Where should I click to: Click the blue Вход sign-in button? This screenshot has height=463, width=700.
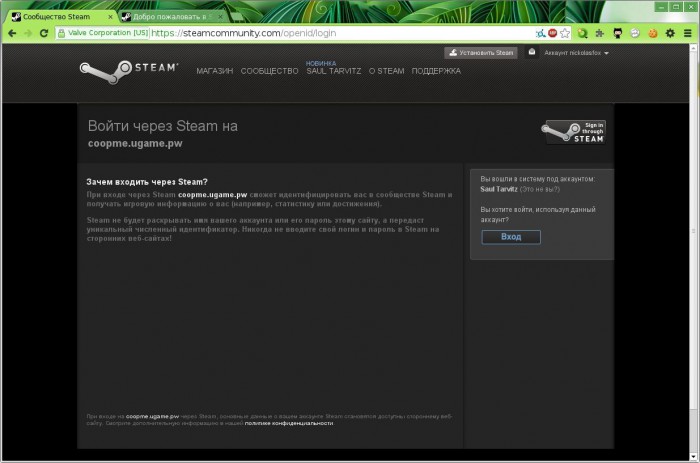click(511, 237)
